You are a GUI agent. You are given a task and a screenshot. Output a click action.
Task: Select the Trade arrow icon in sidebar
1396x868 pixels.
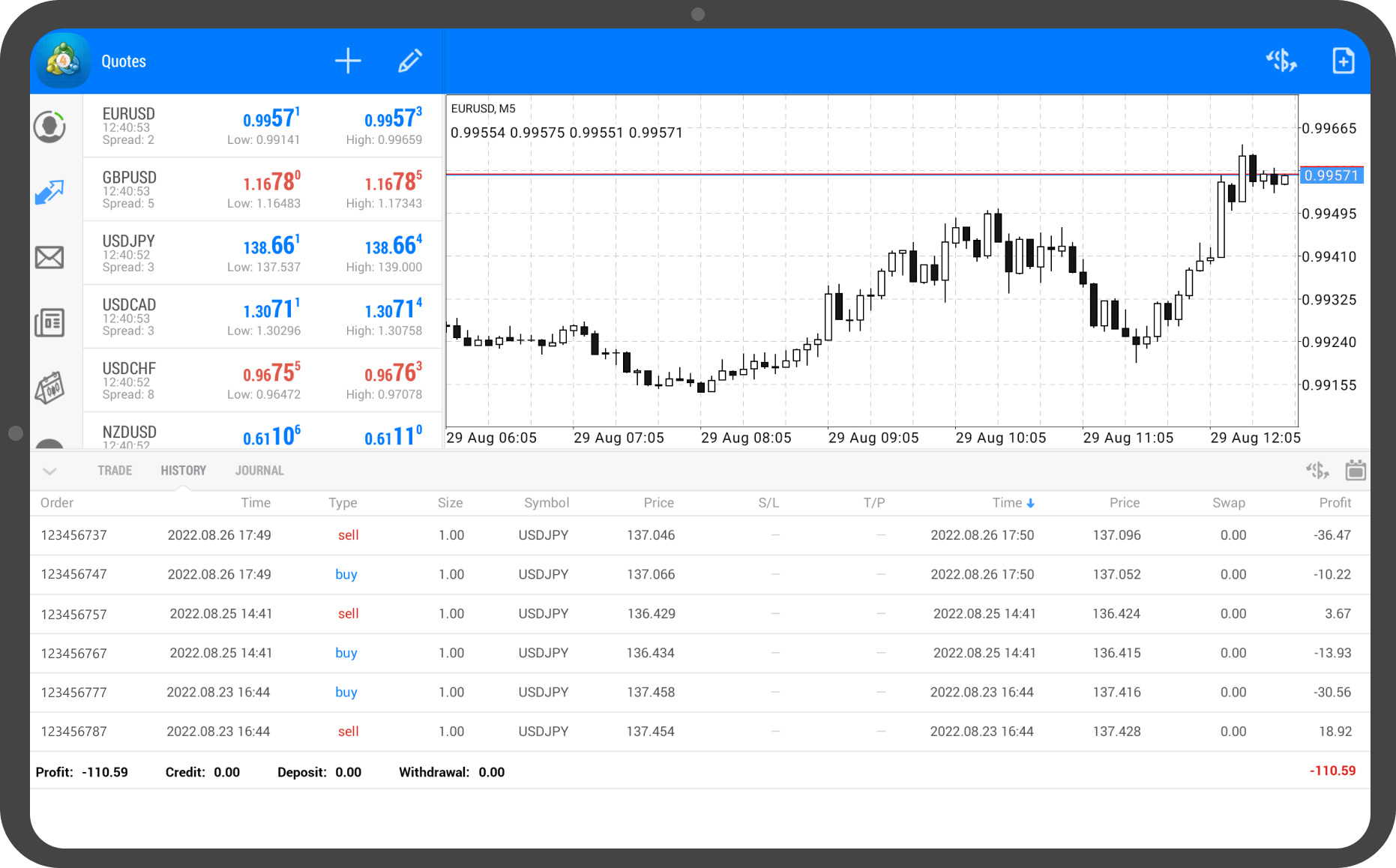pos(49,192)
